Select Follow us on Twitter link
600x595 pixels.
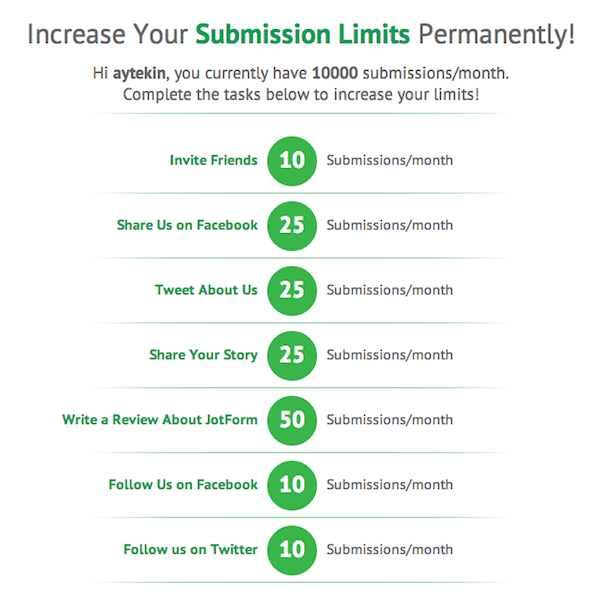(190, 549)
